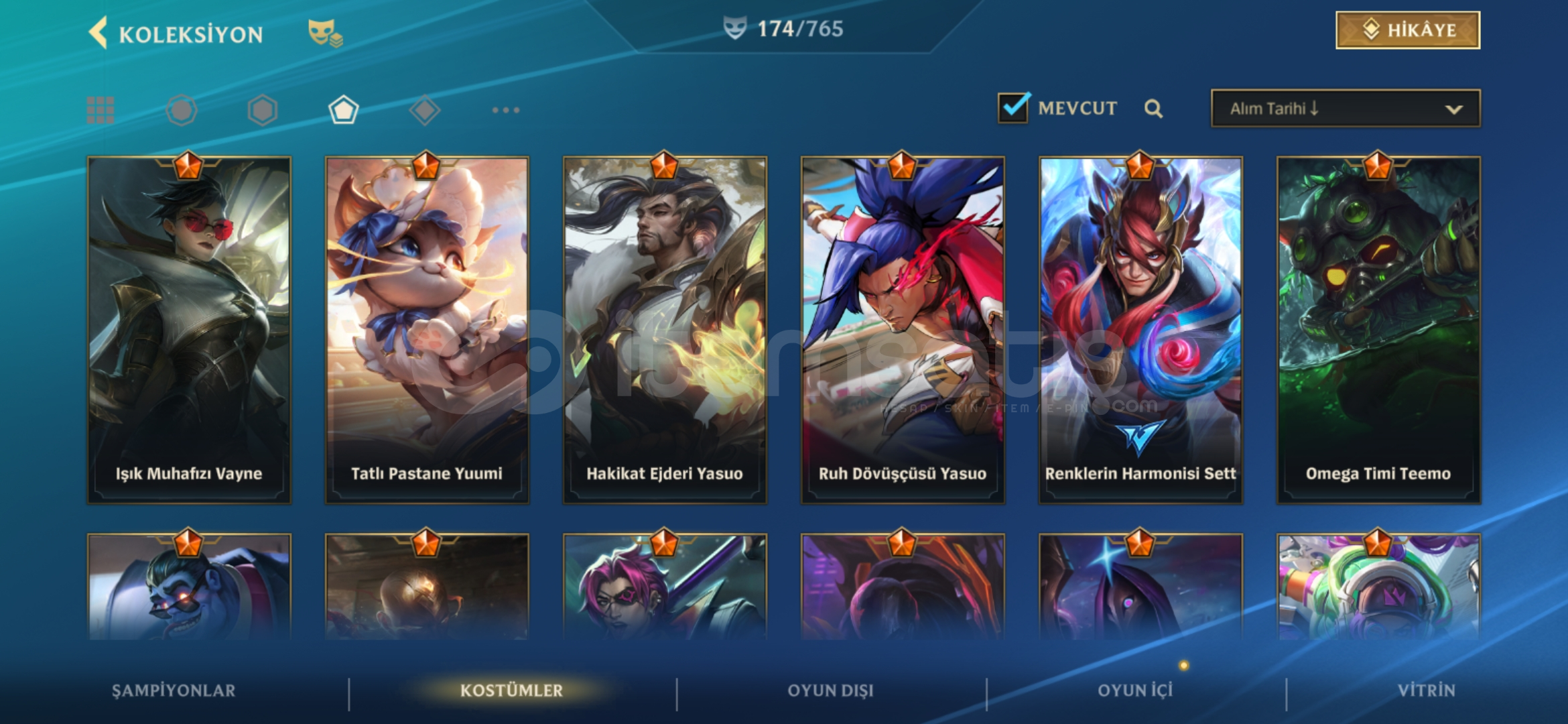Open the three-dots more filters icon

coord(506,110)
